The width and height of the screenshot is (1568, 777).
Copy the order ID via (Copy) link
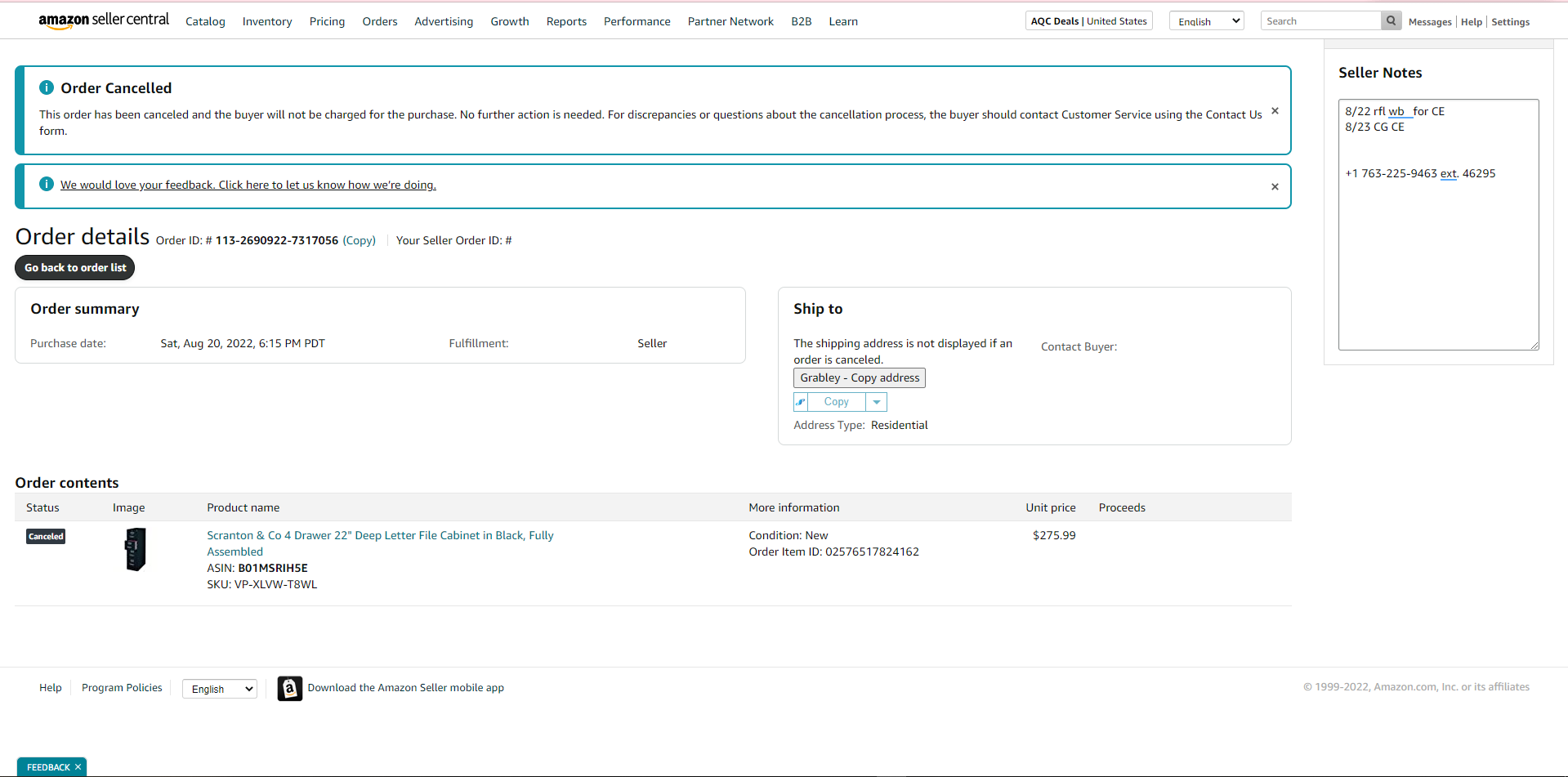coord(360,240)
